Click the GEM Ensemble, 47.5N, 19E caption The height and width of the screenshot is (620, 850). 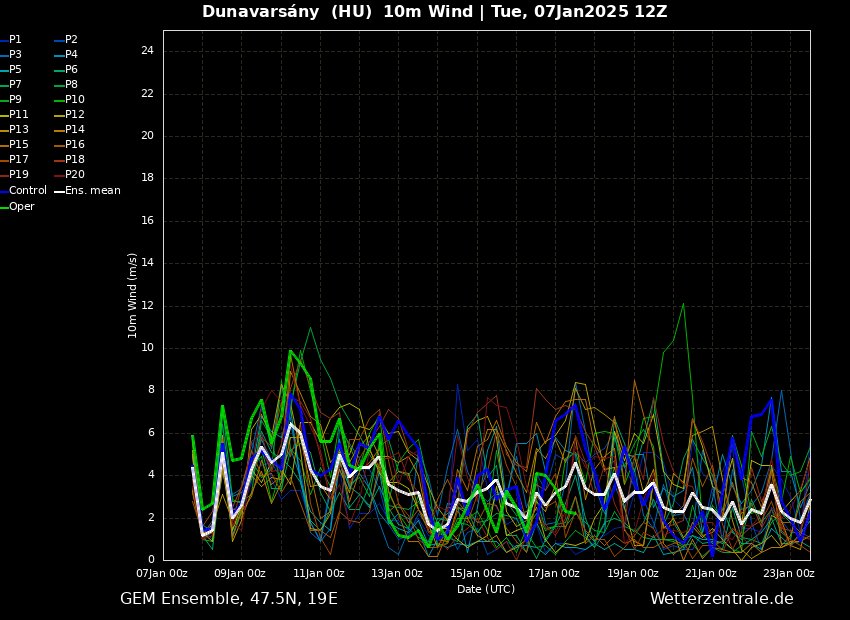[229, 599]
